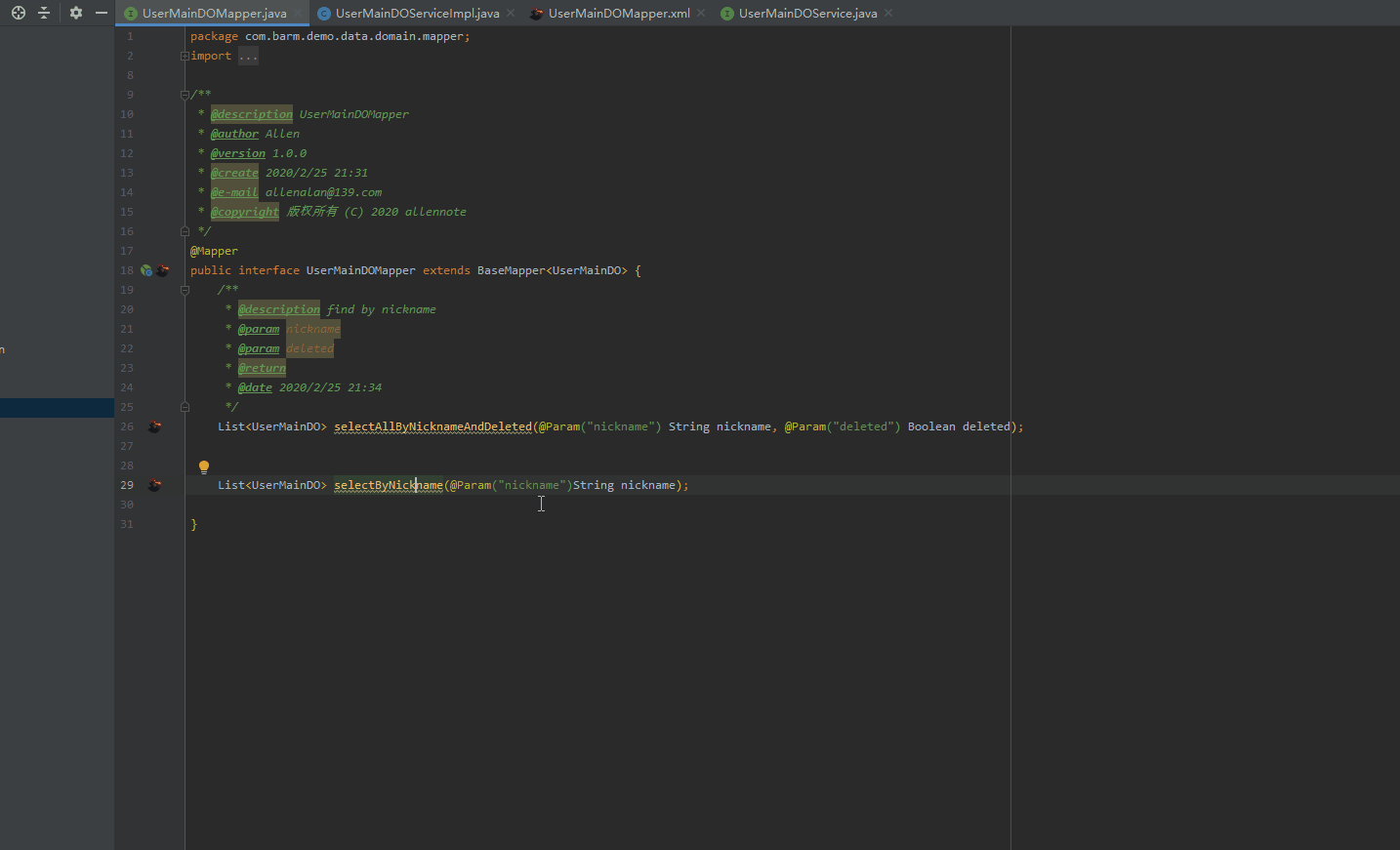This screenshot has width=1400, height=850.
Task: Switch to the UserMainDOMapper.xml tab
Action: [x=619, y=14]
